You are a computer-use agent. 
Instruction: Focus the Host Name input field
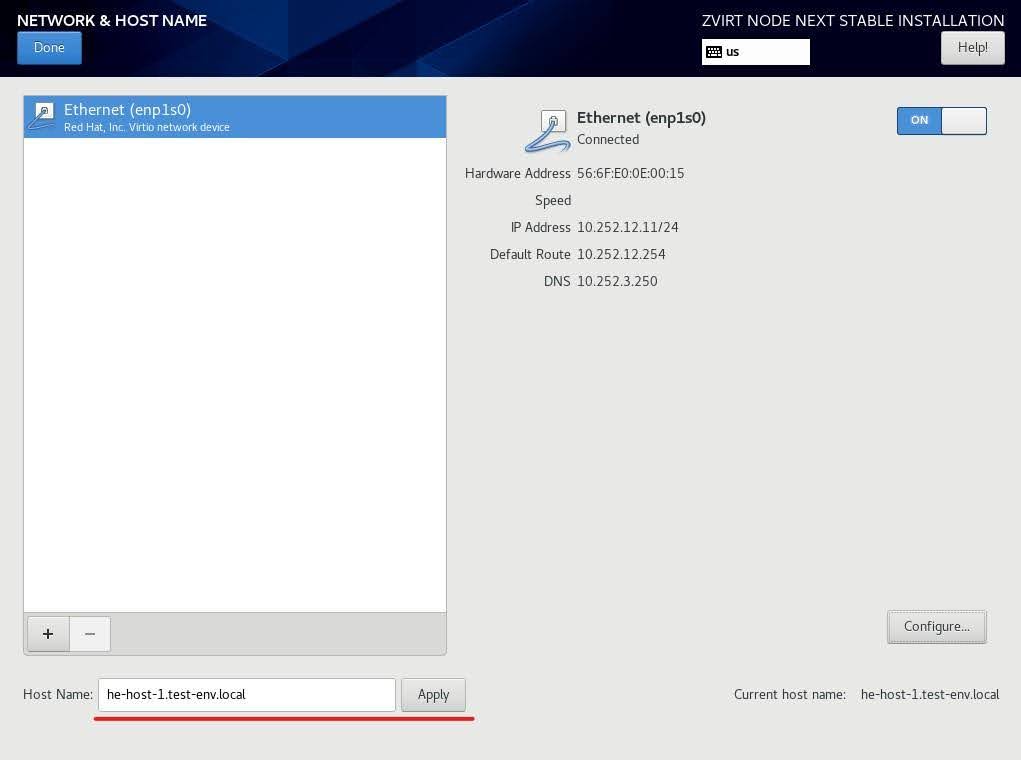pyautogui.click(x=247, y=695)
